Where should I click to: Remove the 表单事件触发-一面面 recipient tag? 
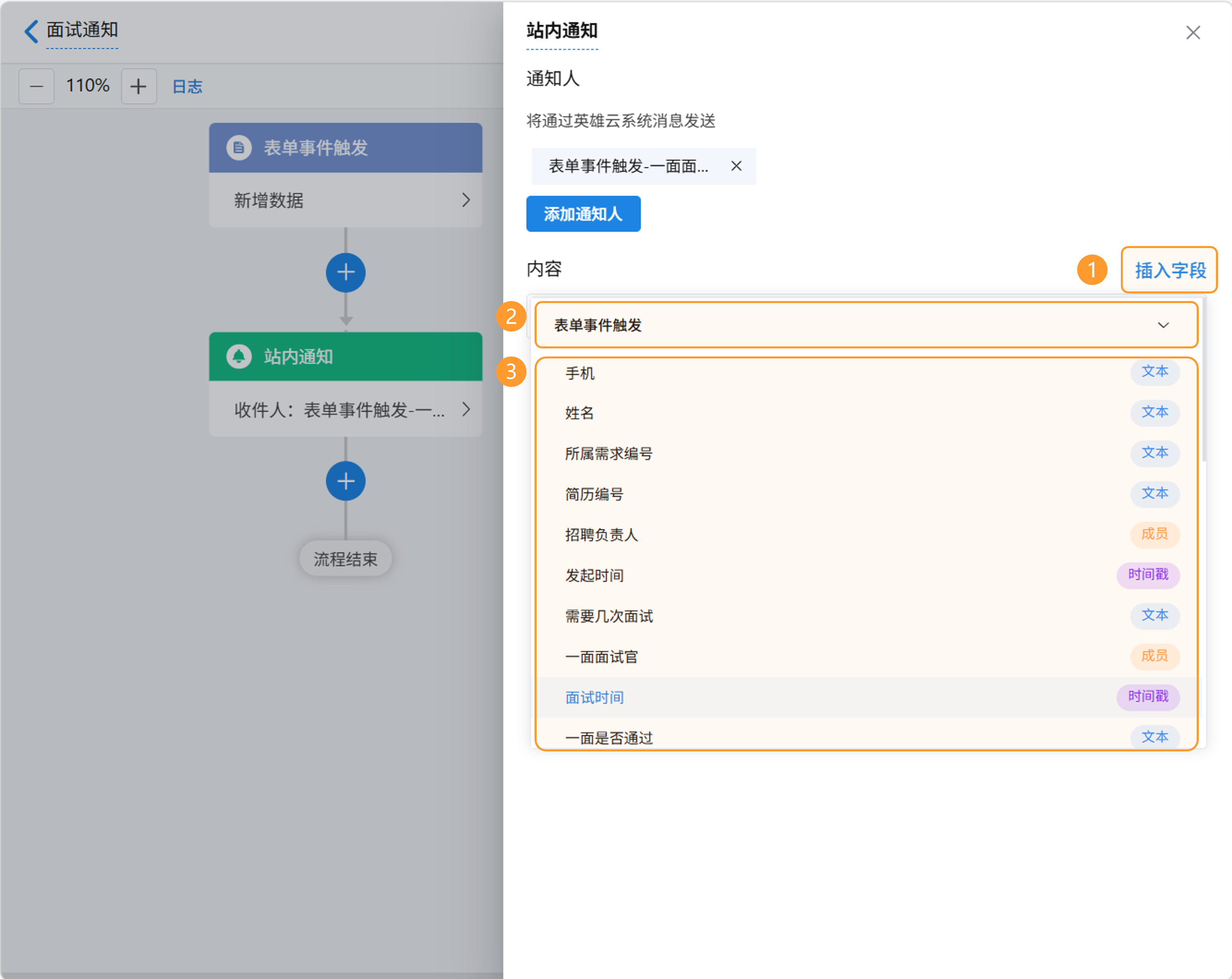(x=736, y=166)
